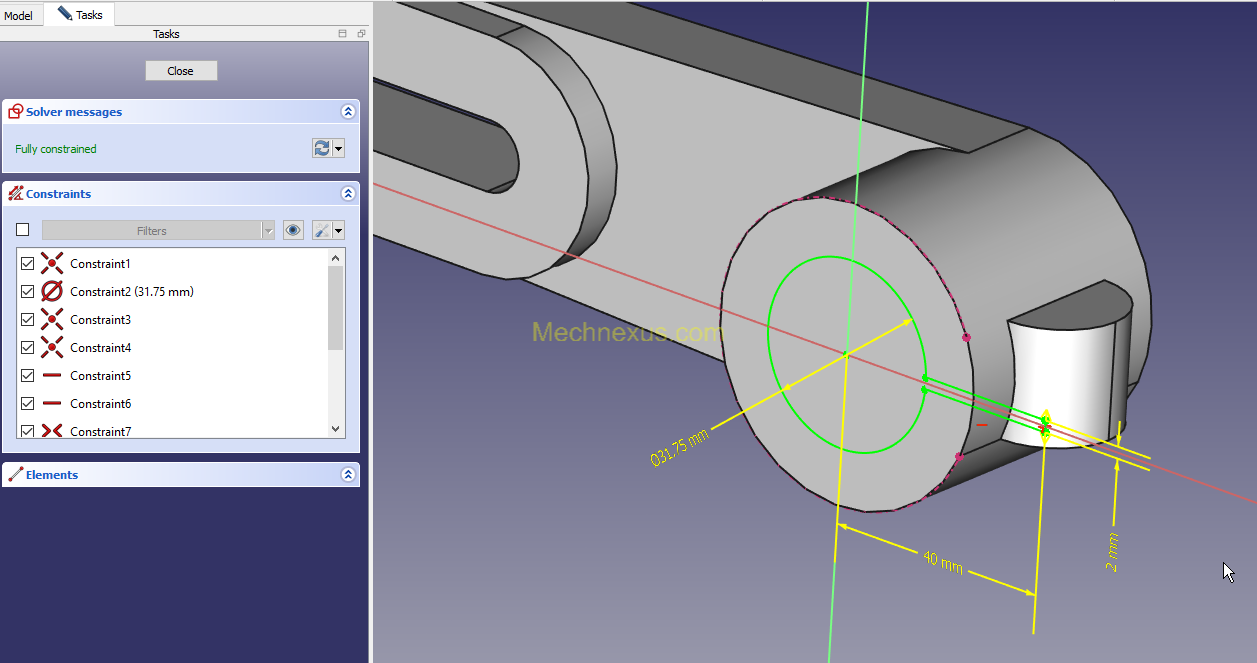Uncheck the Constraint5 checkbox

[28, 376]
